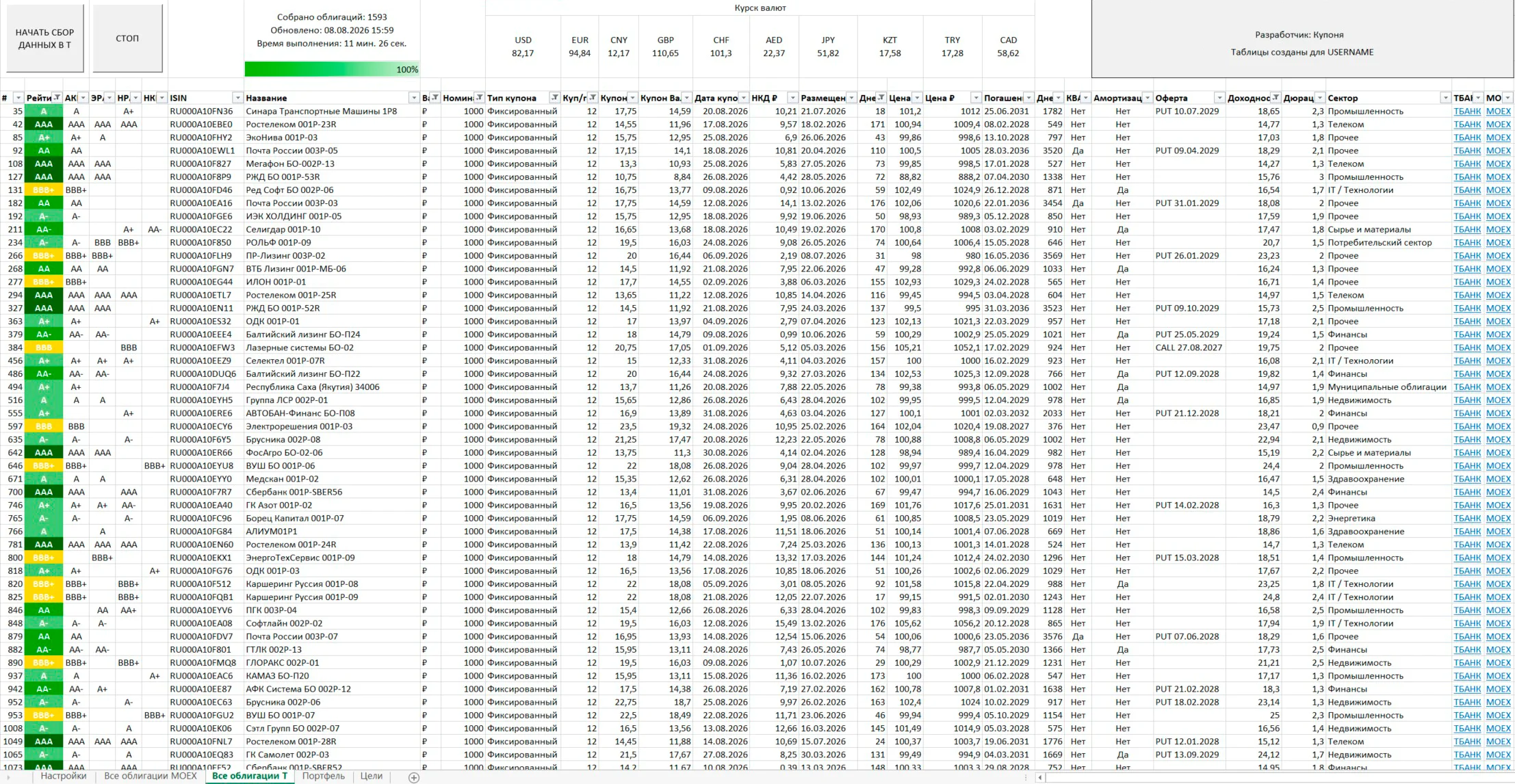Click the 100% progress bar
The width and height of the screenshot is (1515, 784).
pos(332,69)
